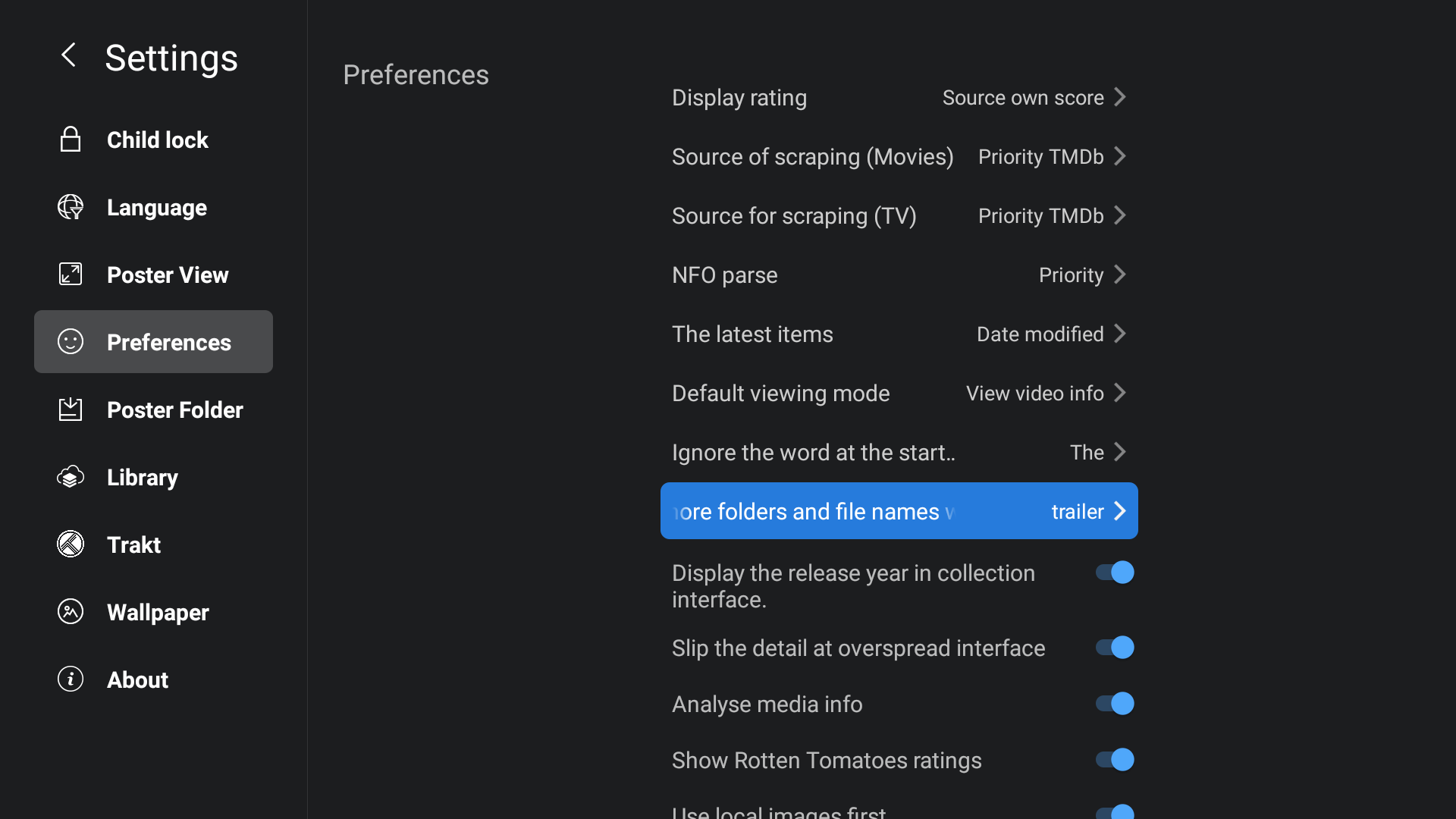This screenshot has width=1456, height=819.
Task: Open The latest items Date modified selector
Action: tap(899, 334)
